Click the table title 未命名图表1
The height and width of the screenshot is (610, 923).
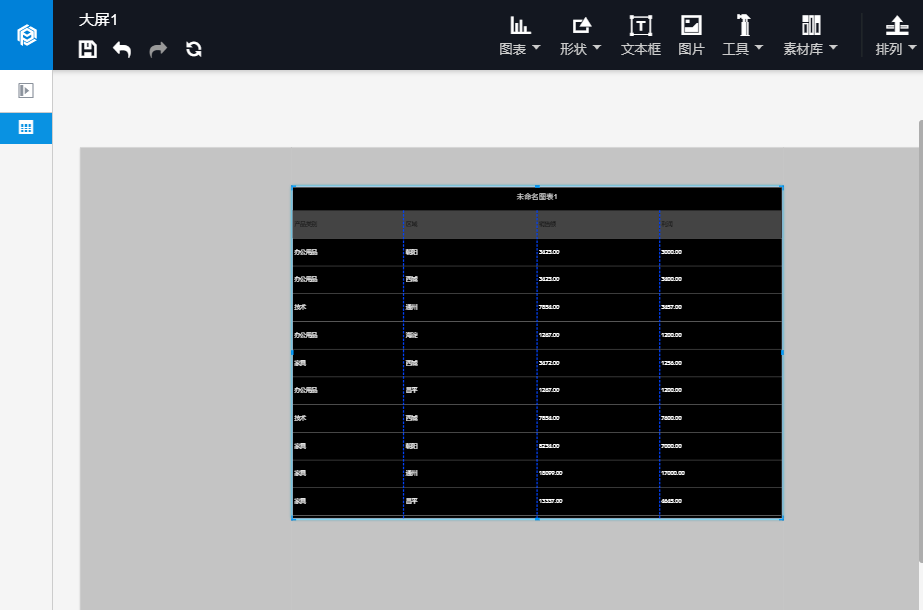pos(537,197)
